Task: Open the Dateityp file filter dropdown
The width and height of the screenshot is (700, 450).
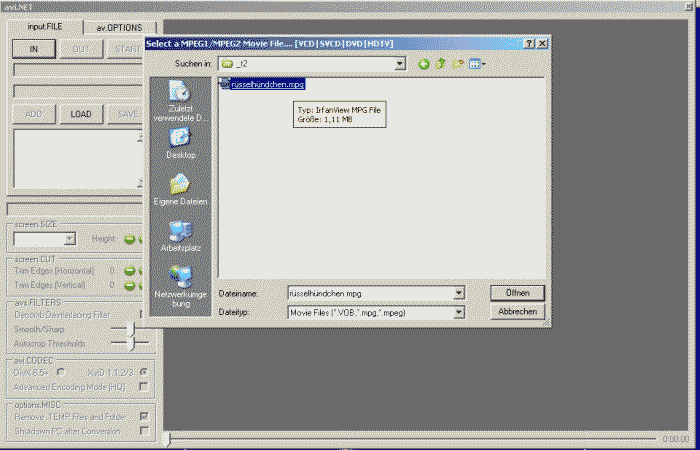Action: click(458, 312)
